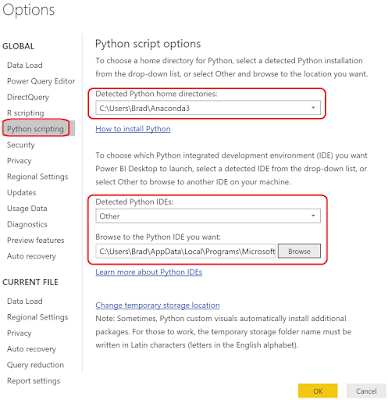This screenshot has width=388, height=400.
Task: Go to R scripting options
Action: pos(26,113)
